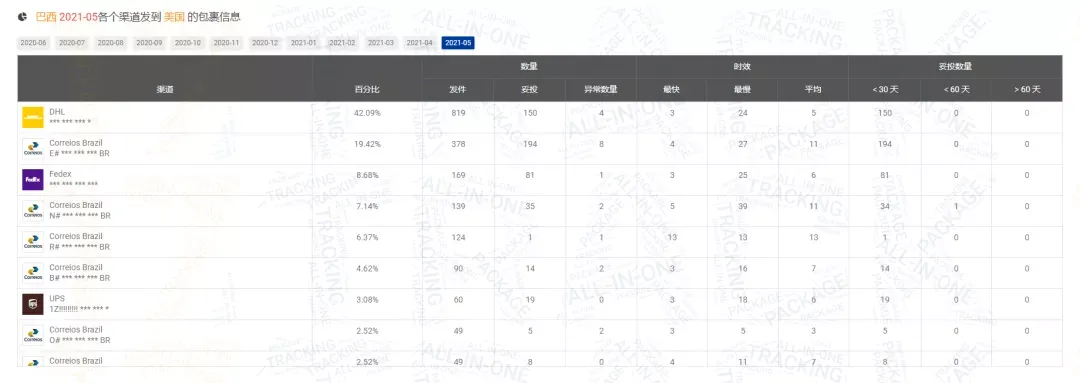Click the 异常数量 column header
This screenshot has width=1080, height=383.
601,90
